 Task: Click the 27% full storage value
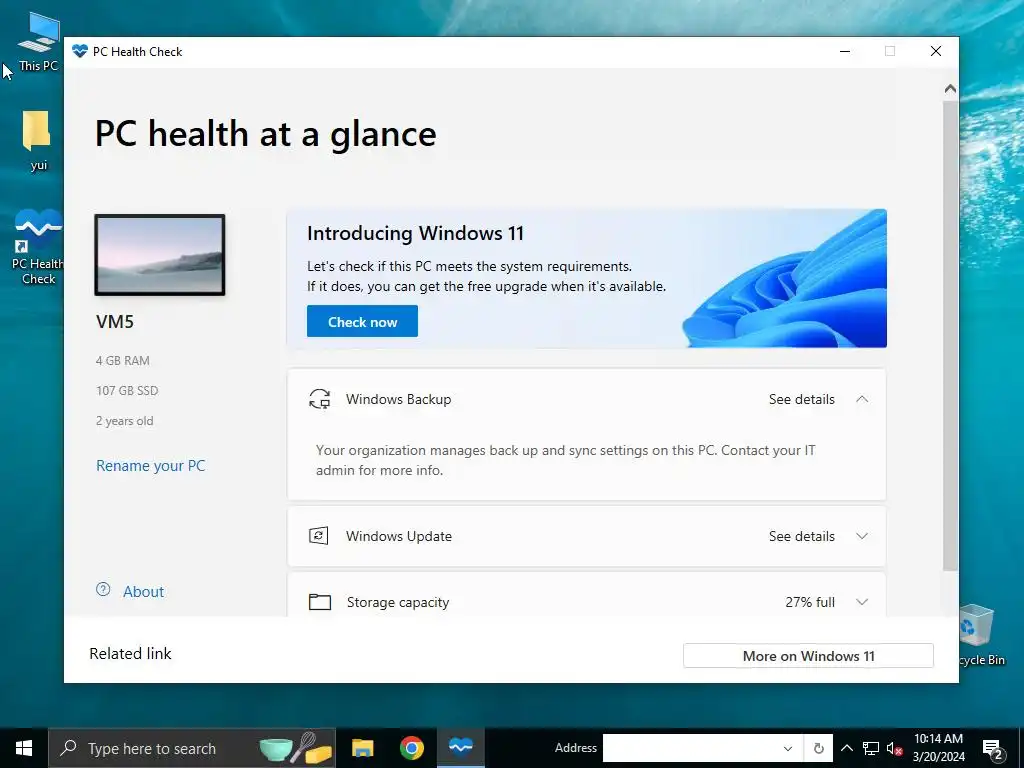[x=810, y=602]
